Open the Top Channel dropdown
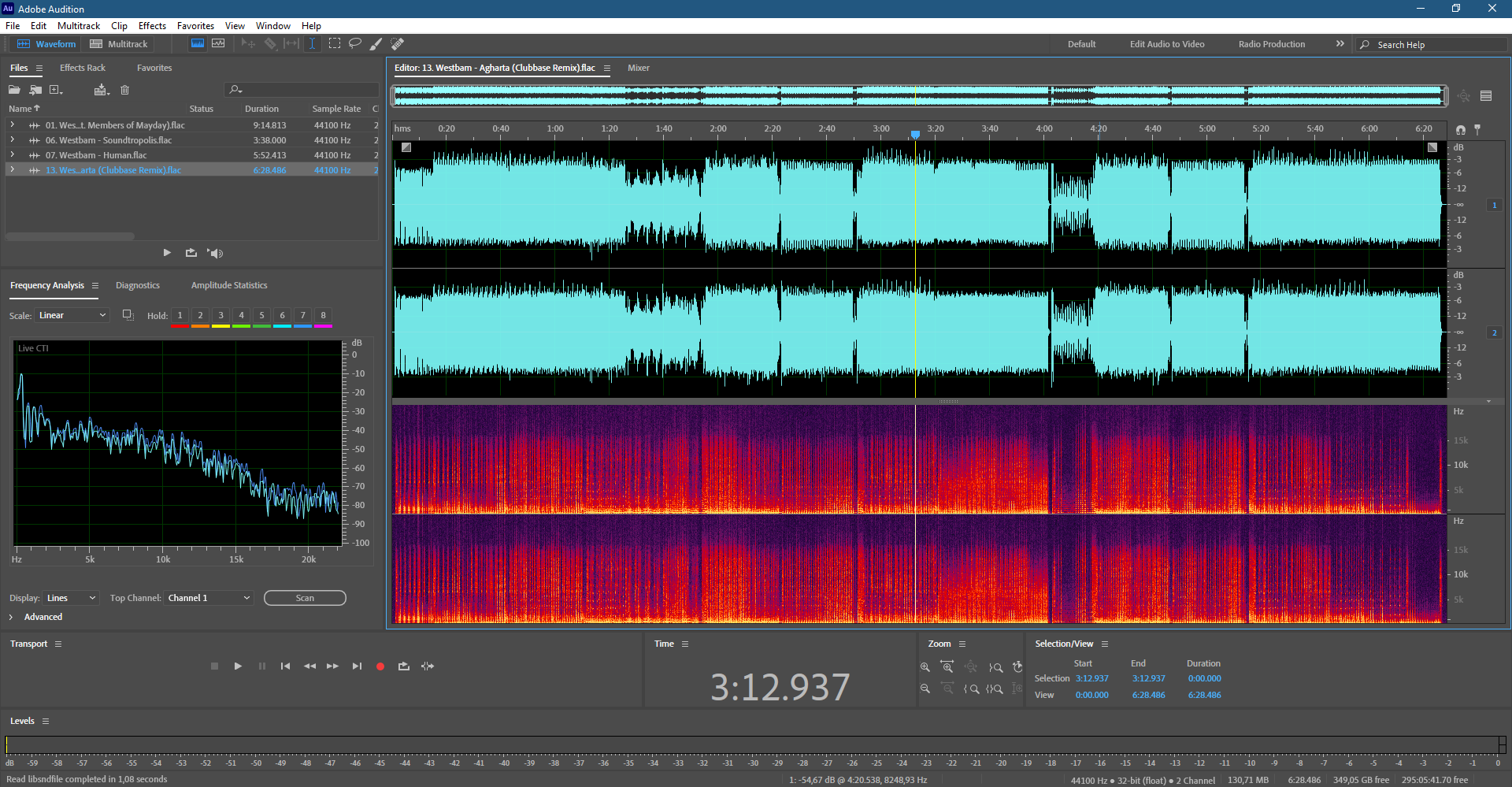Screen dimensions: 1512x787 [x=209, y=598]
